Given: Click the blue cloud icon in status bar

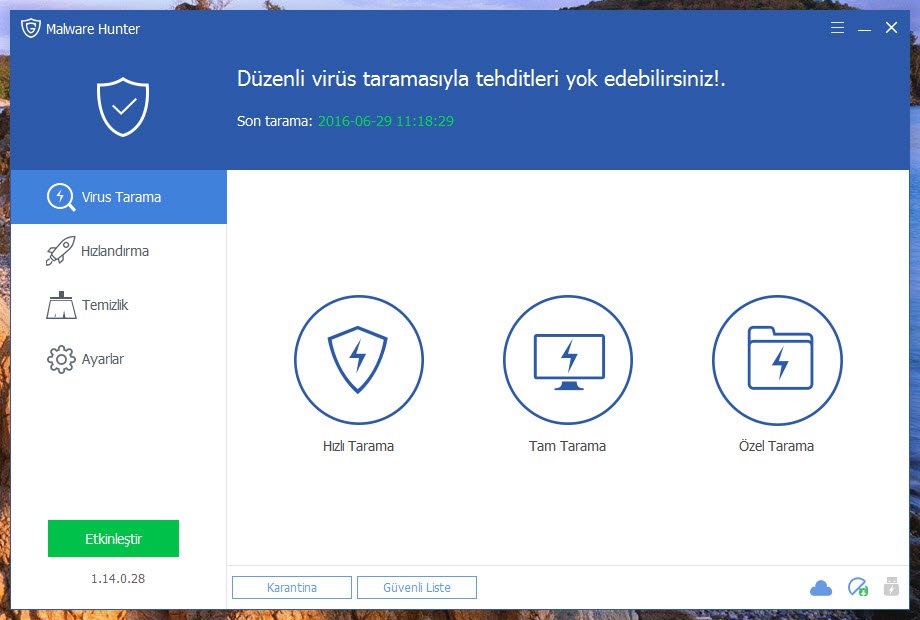Looking at the screenshot, I should tap(821, 588).
